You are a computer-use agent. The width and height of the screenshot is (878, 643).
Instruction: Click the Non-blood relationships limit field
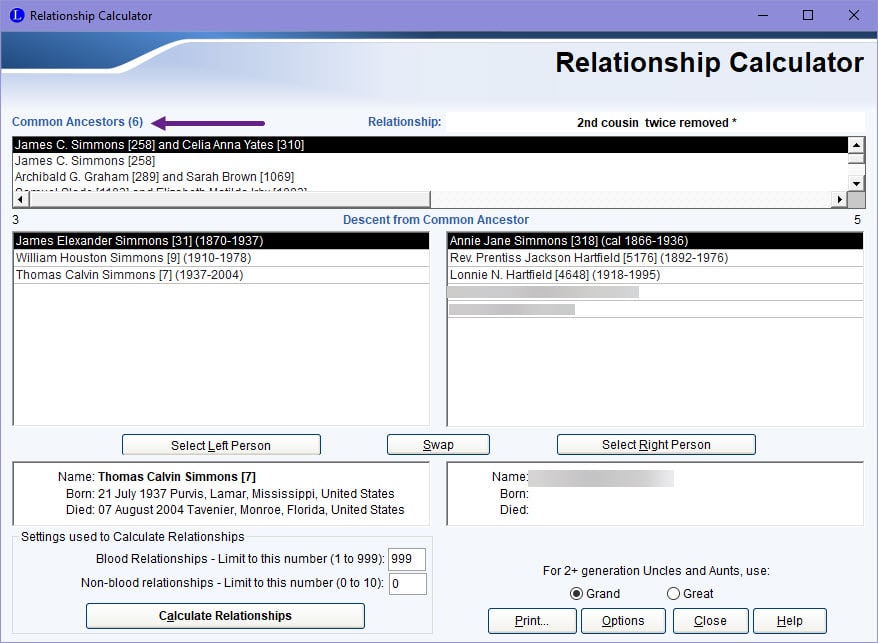point(408,583)
